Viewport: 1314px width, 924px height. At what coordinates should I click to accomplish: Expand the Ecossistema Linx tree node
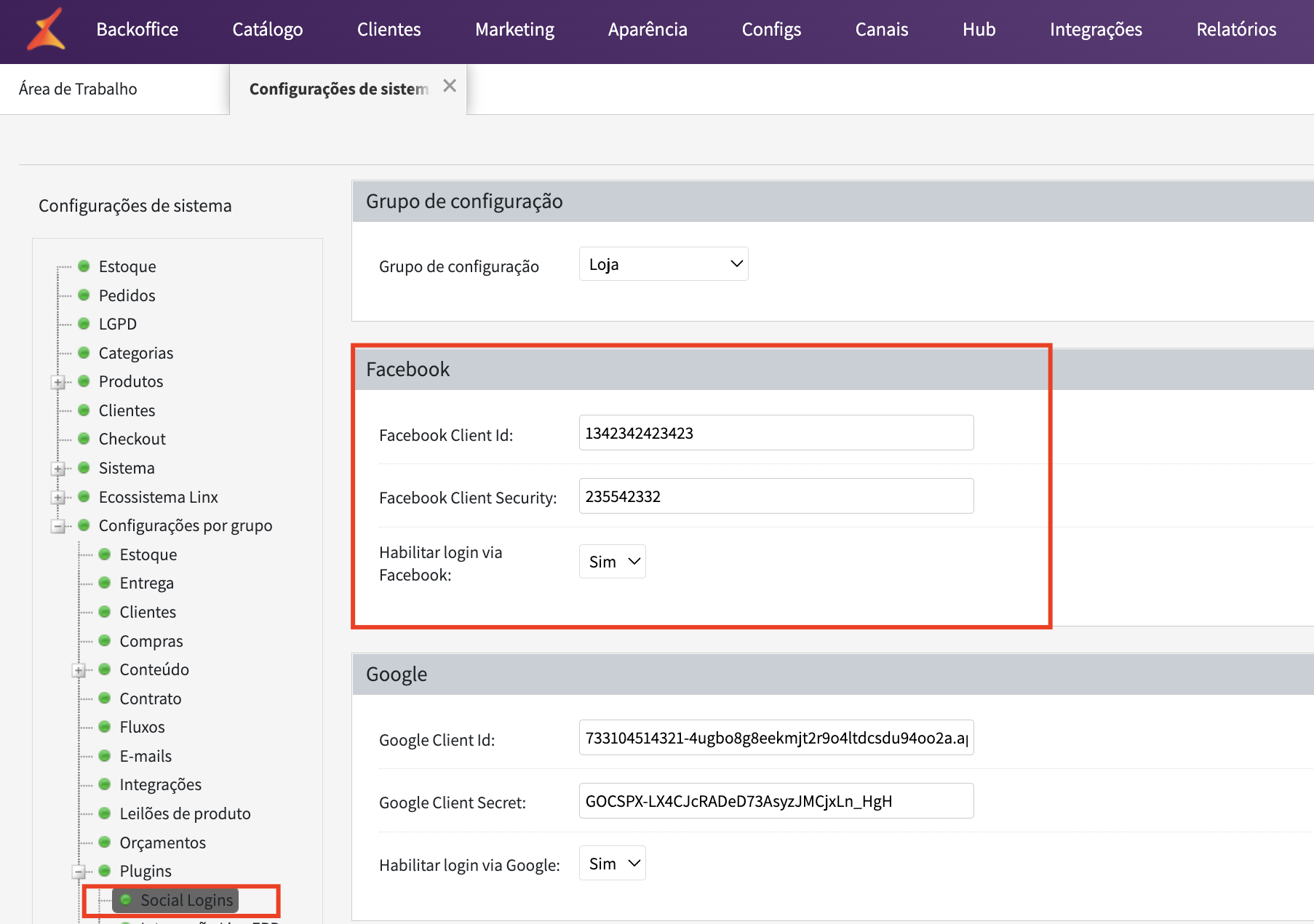point(58,498)
